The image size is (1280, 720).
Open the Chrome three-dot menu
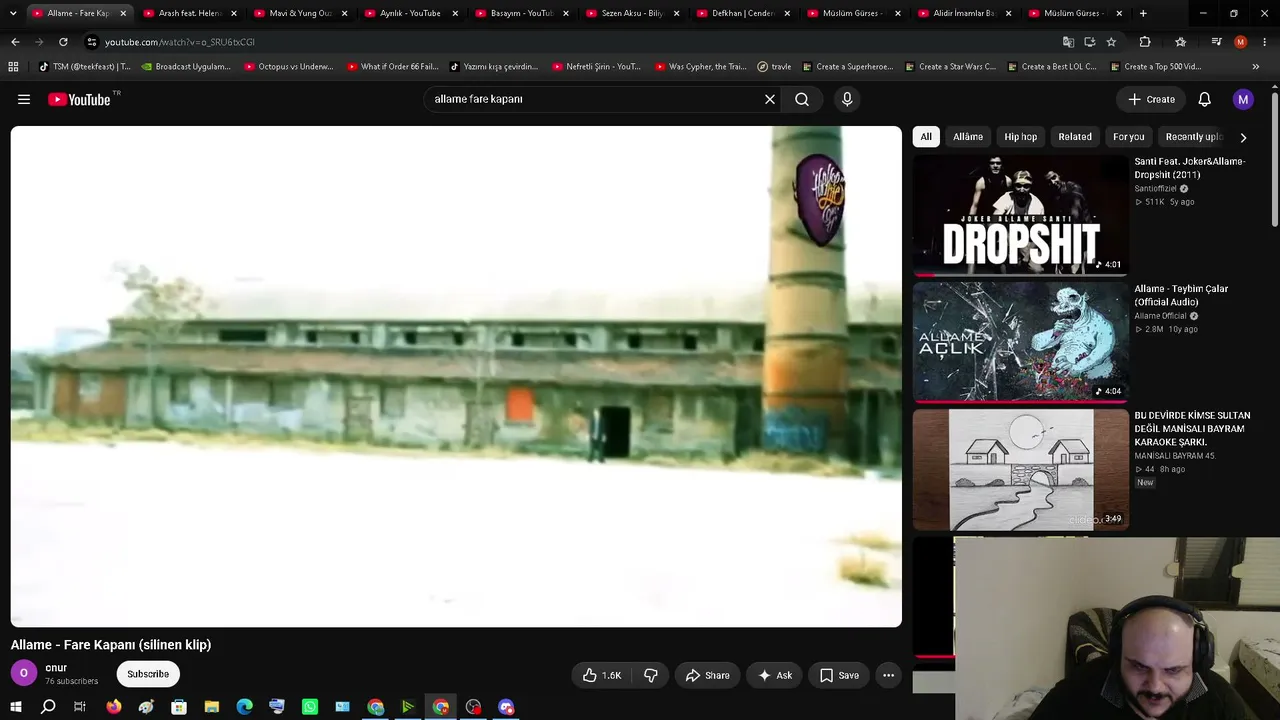point(1265,42)
